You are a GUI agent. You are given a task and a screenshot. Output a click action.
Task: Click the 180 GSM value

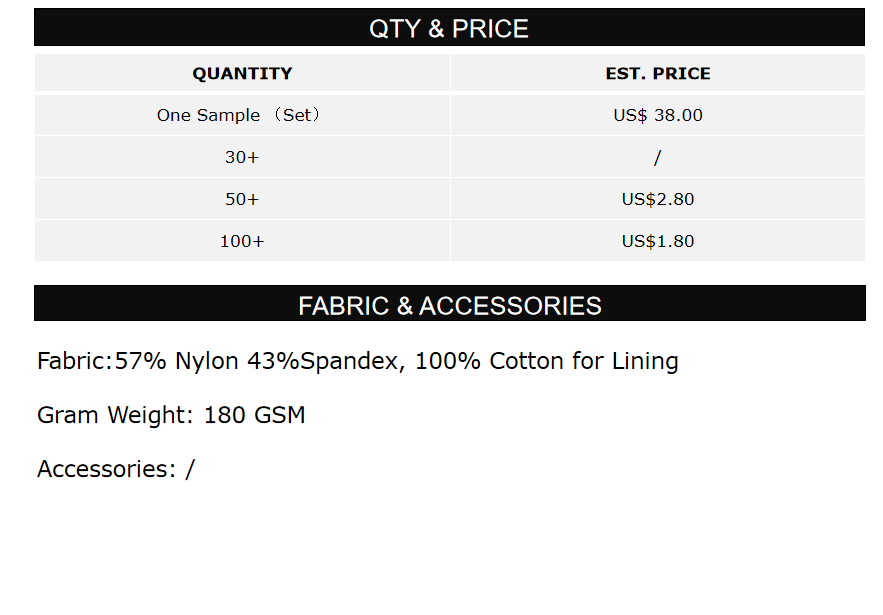(254, 415)
